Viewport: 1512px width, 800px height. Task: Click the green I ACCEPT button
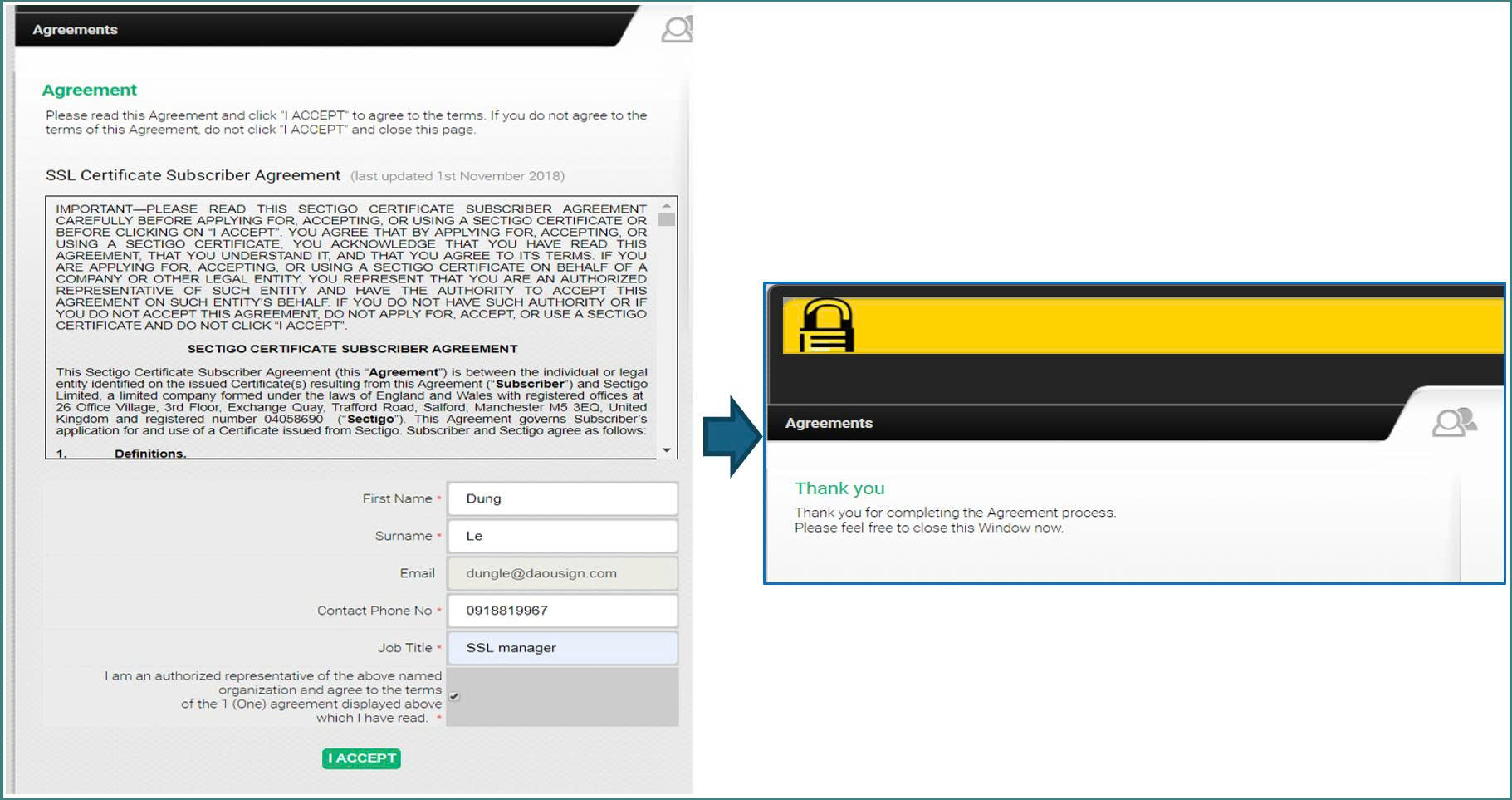(x=361, y=758)
